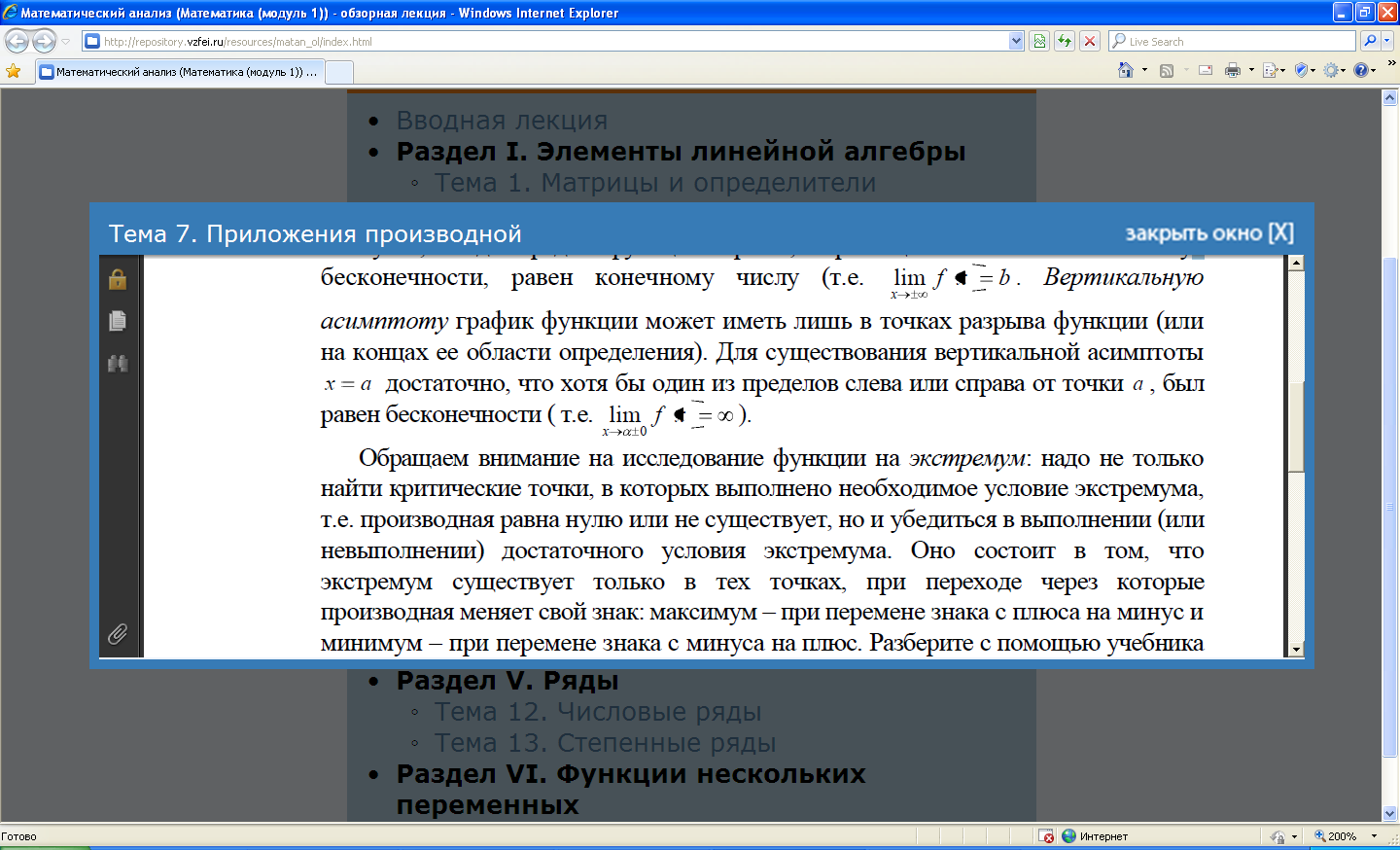Screen dimensions: 1400x850
Task: Click the 200% zoom level button
Action: tap(1336, 836)
